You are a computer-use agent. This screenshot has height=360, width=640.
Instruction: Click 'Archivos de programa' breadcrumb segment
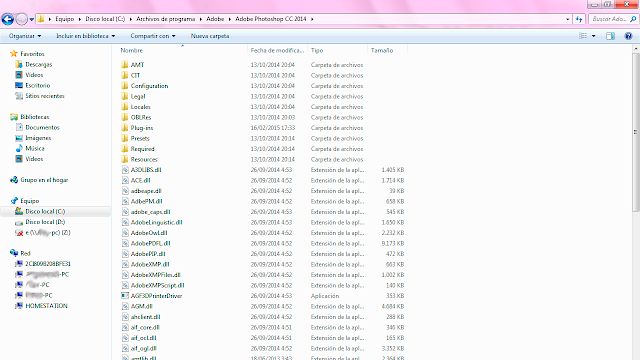tap(166, 19)
